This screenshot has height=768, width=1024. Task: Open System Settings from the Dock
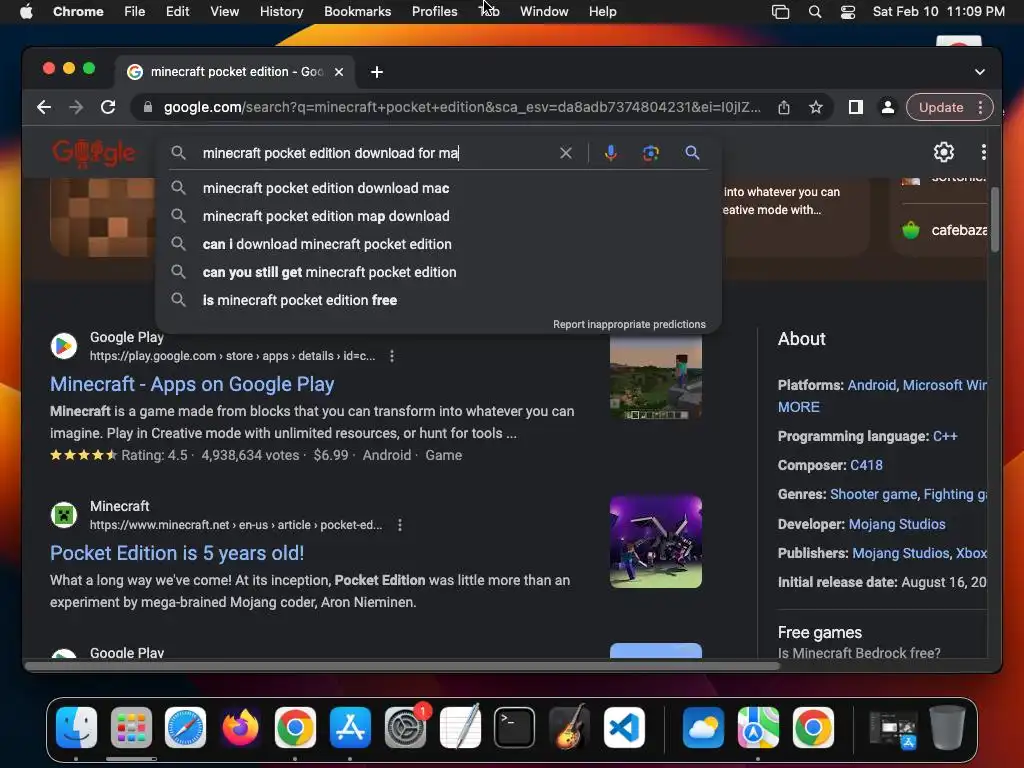[405, 727]
